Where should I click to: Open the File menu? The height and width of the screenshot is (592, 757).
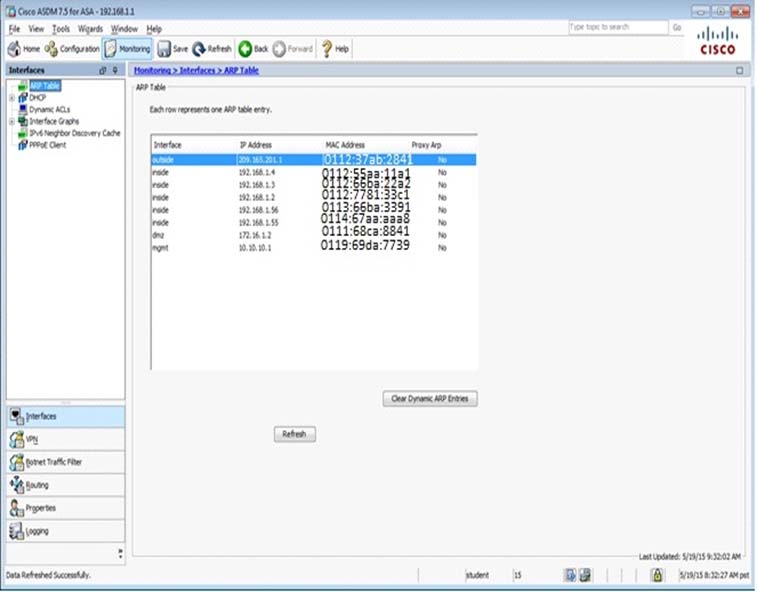pyautogui.click(x=14, y=29)
